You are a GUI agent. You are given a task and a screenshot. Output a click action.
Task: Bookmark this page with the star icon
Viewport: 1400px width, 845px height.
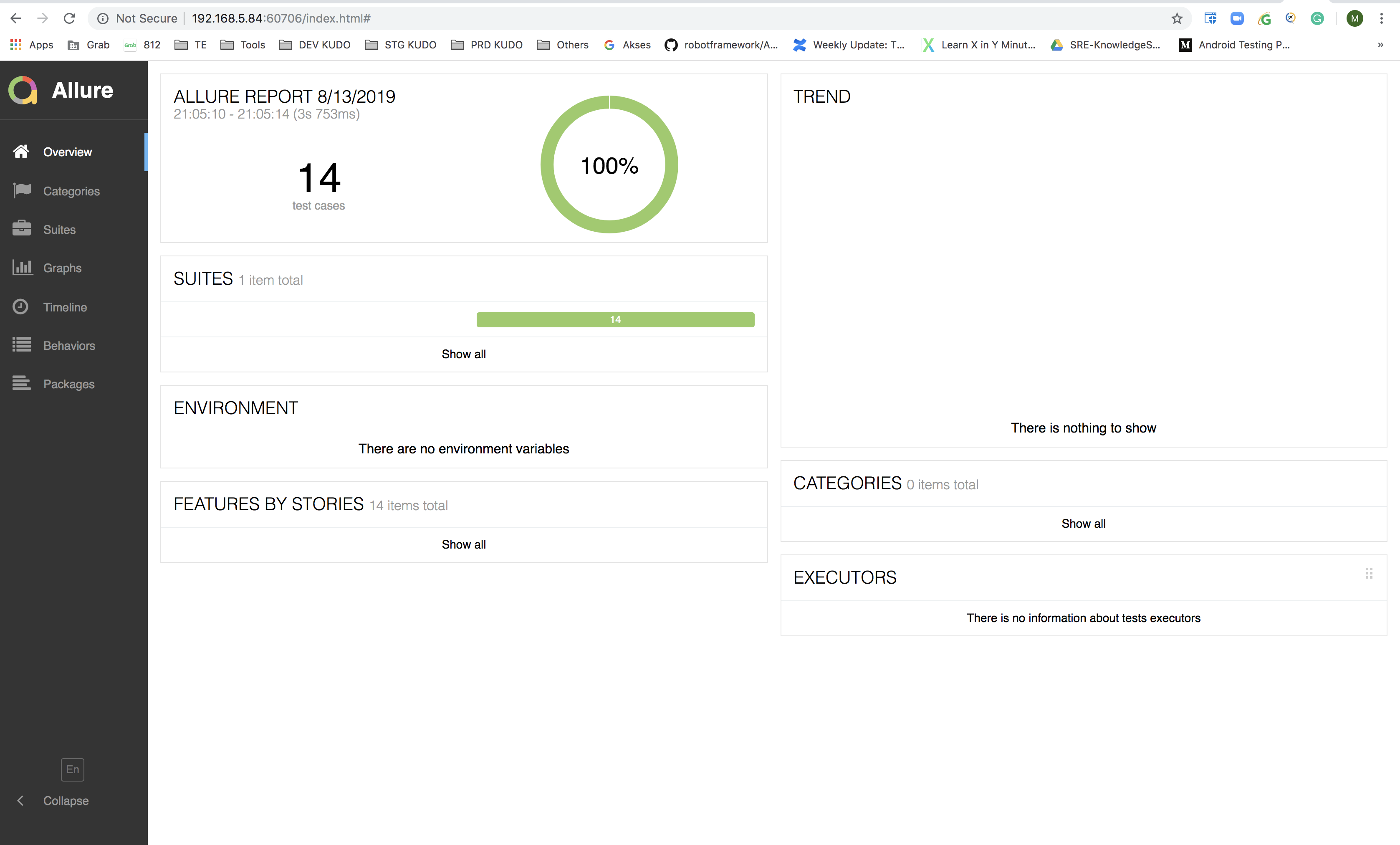(1177, 19)
